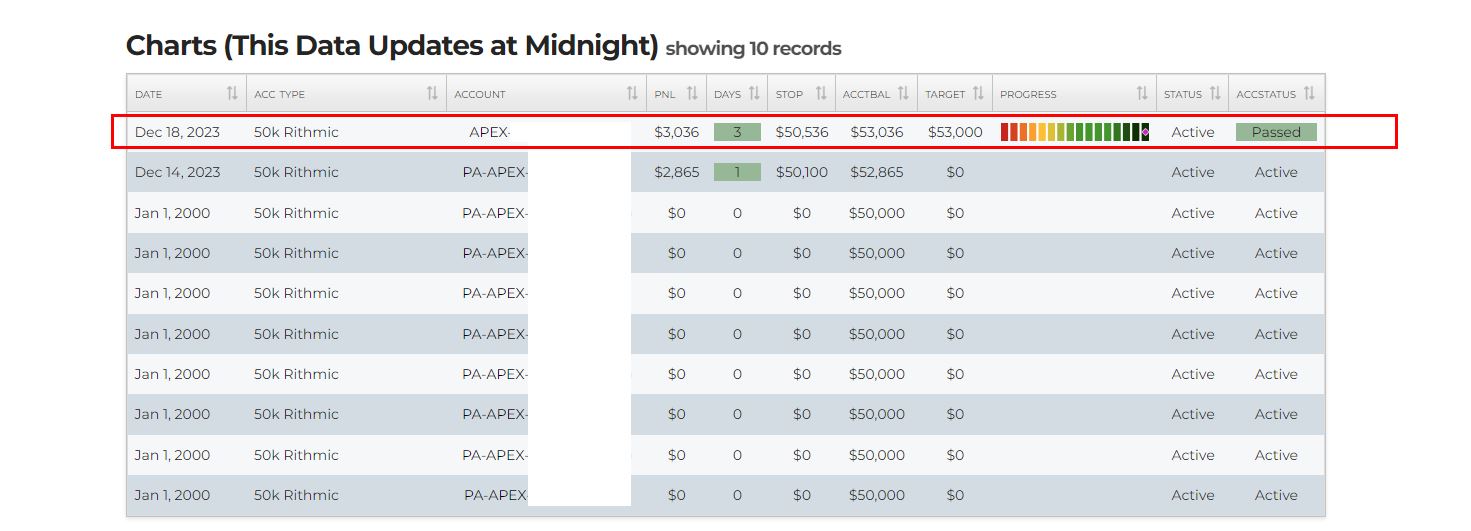Viewport: 1471px width, 531px height.
Task: Click the STOP header label
Action: click(x=789, y=94)
